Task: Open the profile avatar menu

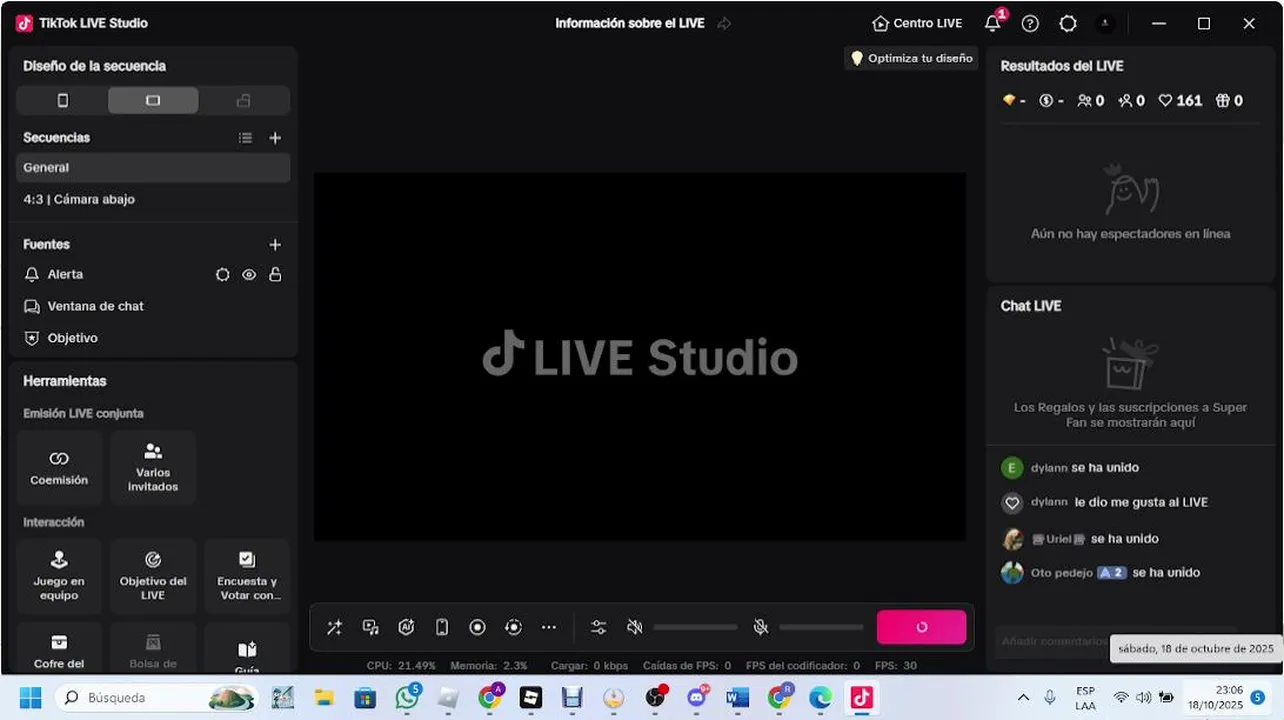Action: tap(1106, 23)
